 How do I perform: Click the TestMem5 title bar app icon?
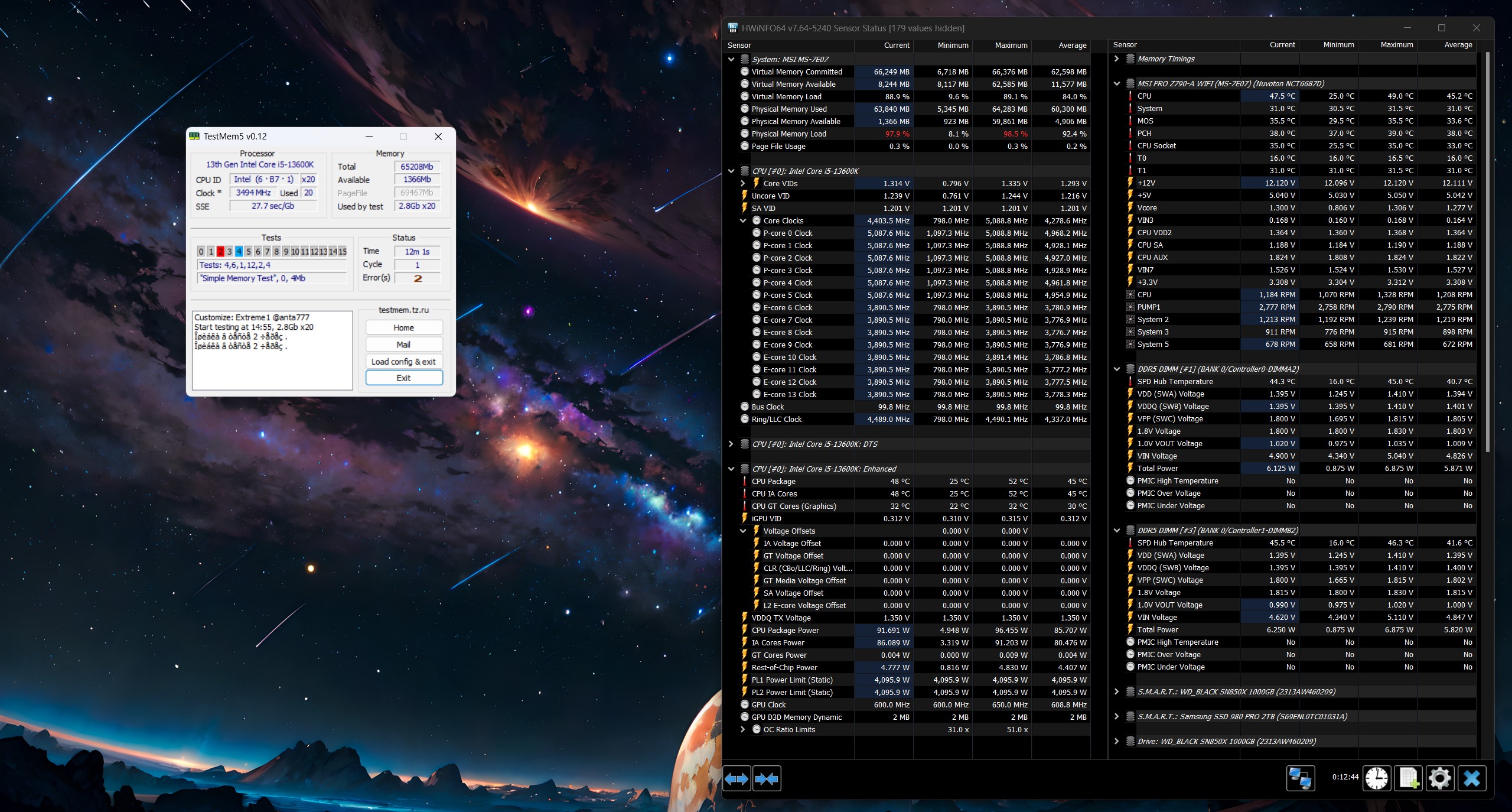pos(194,136)
